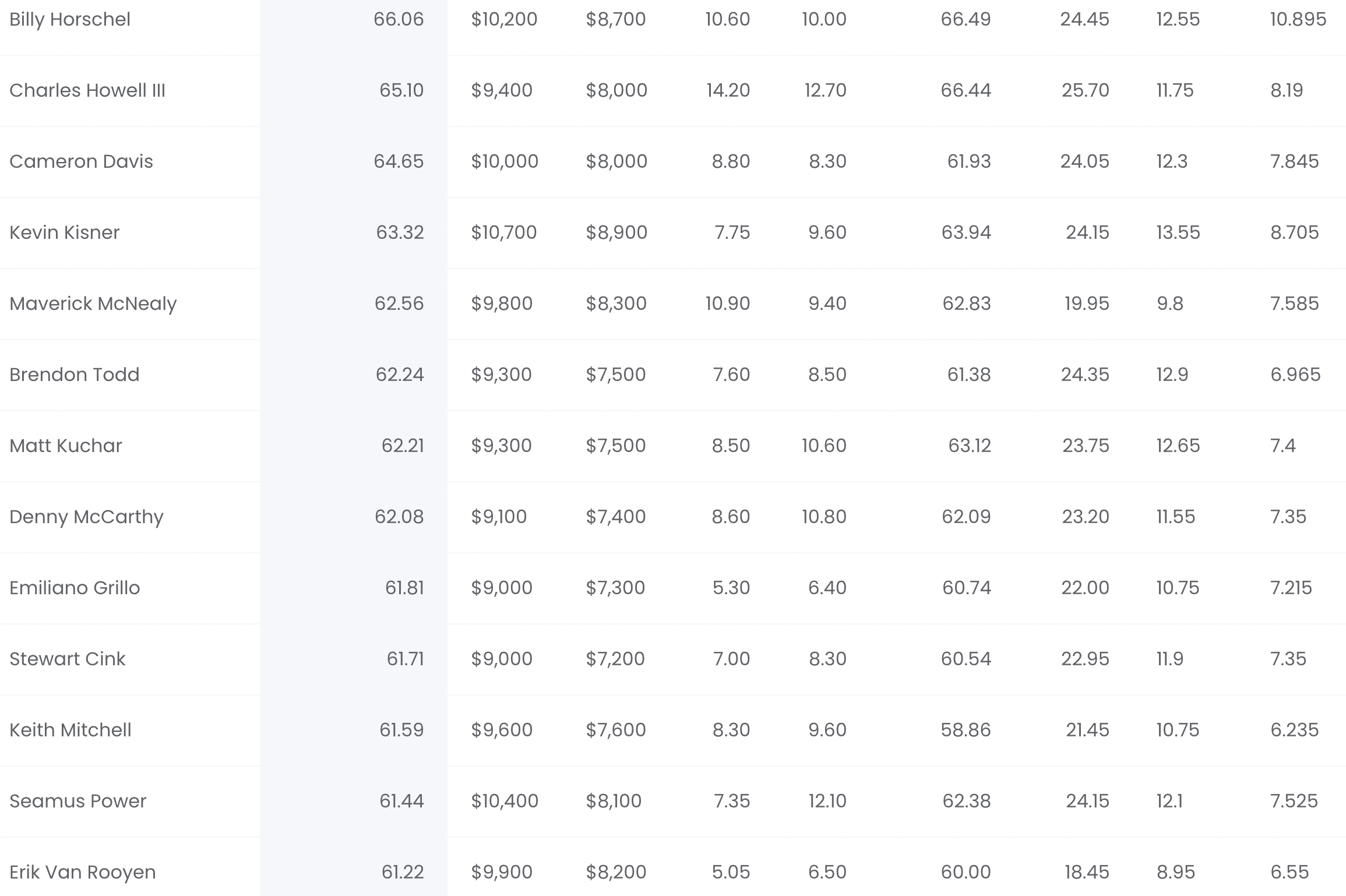Open the Keith Mitchell player entry

click(x=71, y=730)
